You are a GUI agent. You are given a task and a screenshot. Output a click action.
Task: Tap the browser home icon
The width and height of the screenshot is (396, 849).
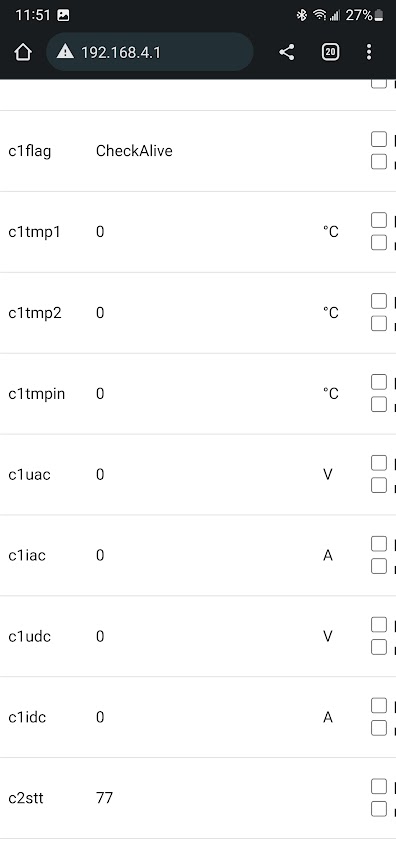pyautogui.click(x=23, y=53)
